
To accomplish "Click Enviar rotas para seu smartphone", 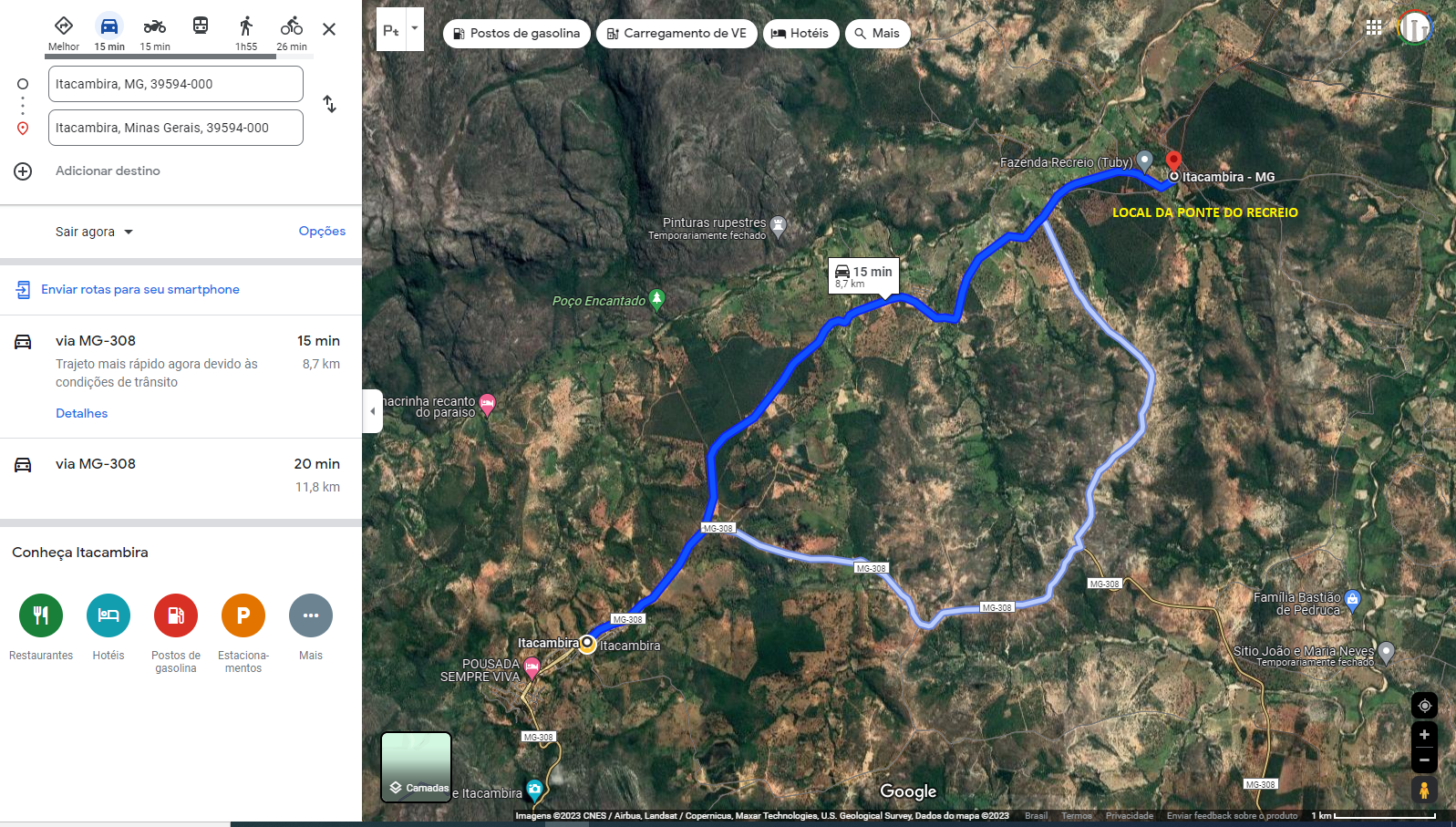I will [x=140, y=289].
